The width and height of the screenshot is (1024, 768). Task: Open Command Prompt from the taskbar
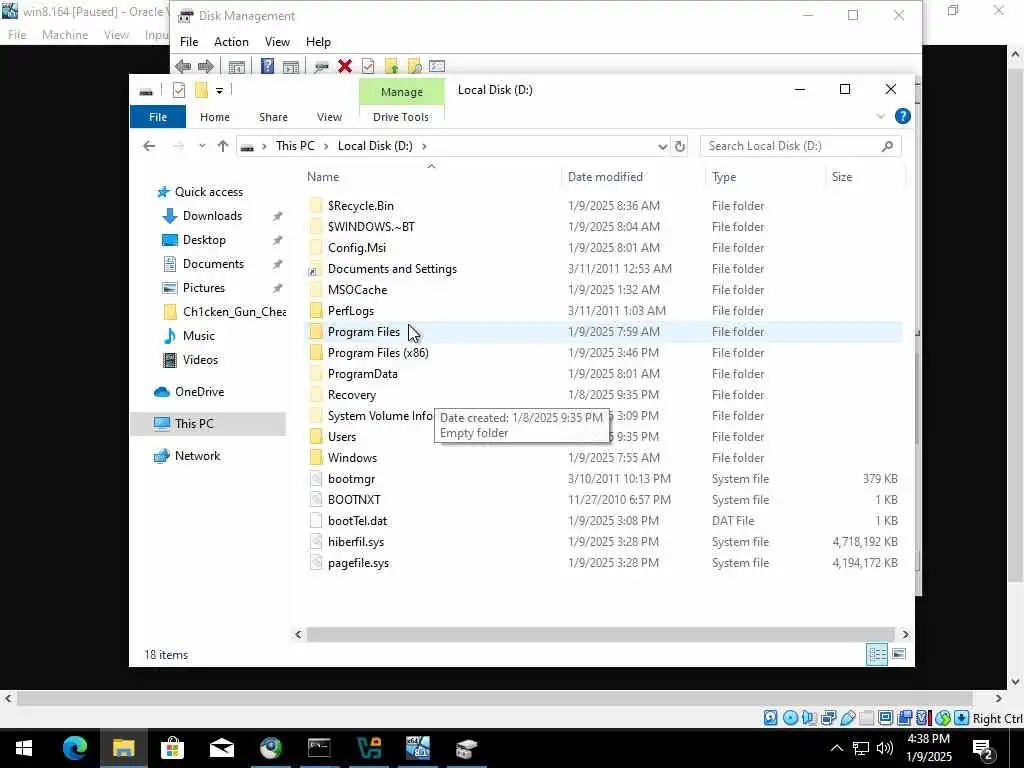319,748
